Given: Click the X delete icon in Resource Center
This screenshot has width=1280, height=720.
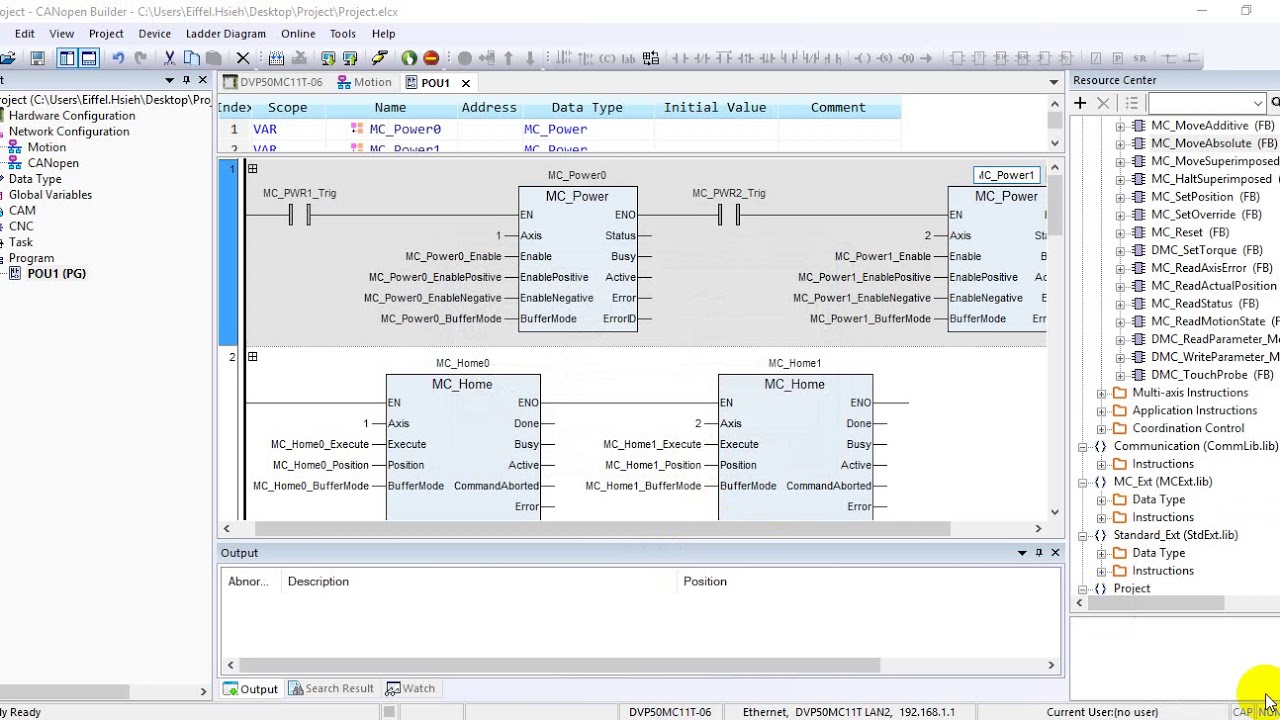Looking at the screenshot, I should pyautogui.click(x=1104, y=103).
